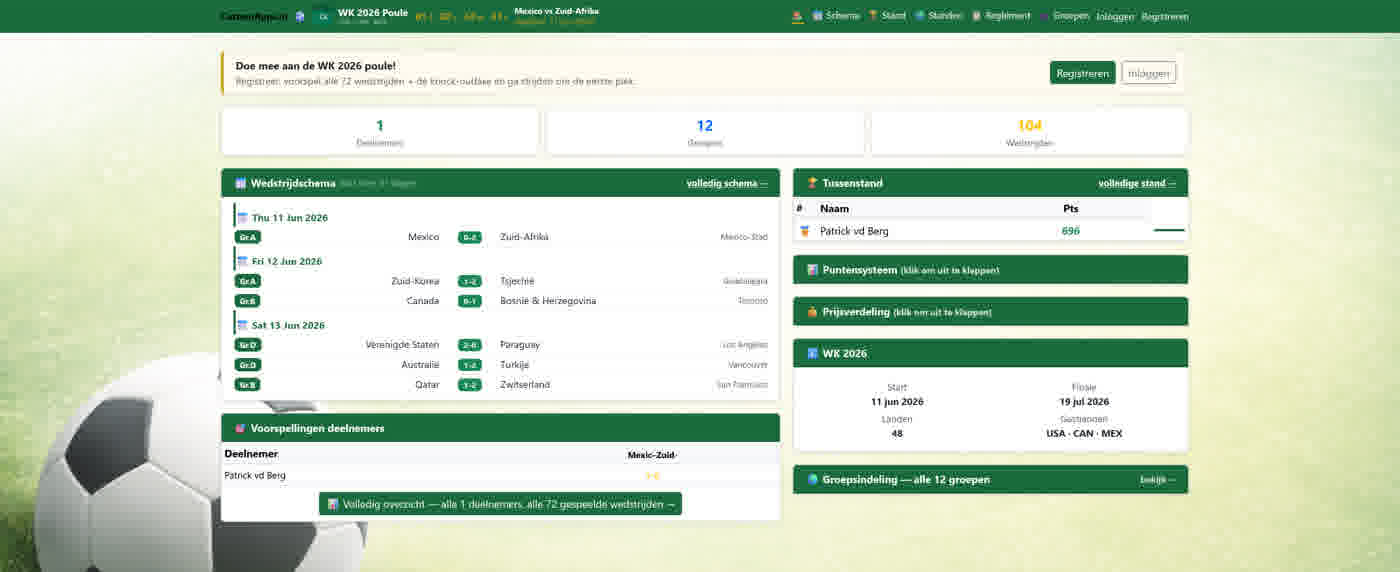Click the Gr.A badge for Zuid-Korea match
The width and height of the screenshot is (1400, 572).
click(248, 281)
